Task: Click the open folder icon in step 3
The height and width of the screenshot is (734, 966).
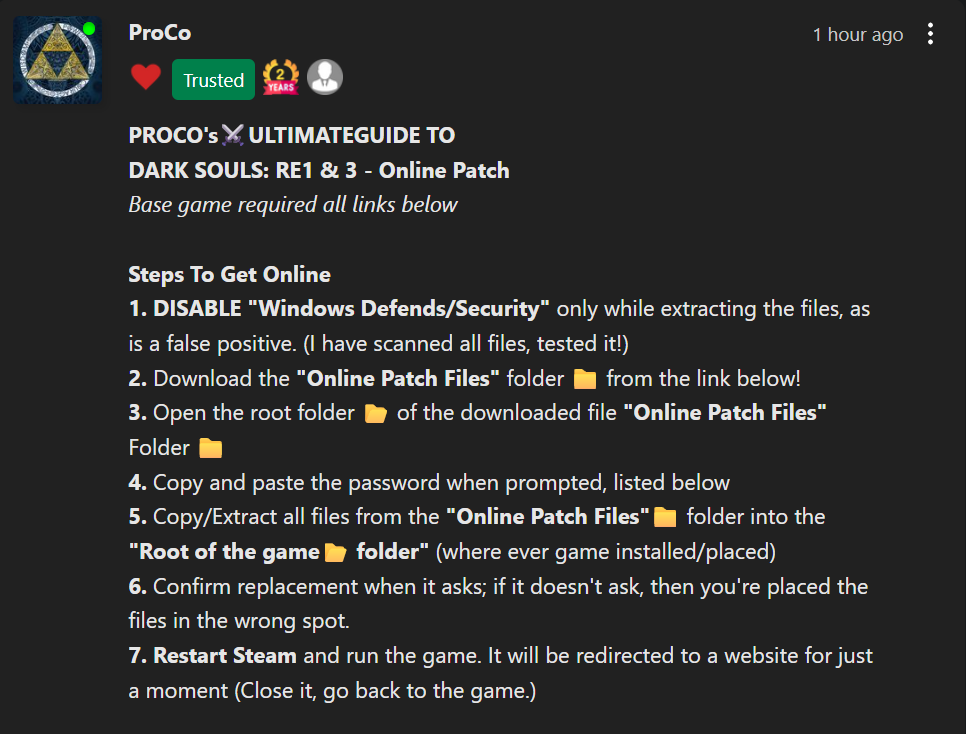Action: [x=375, y=414]
